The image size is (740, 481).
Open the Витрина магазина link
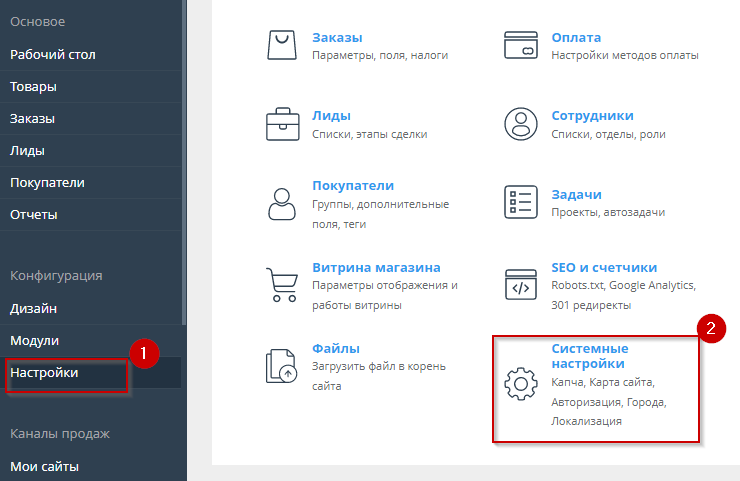click(x=376, y=267)
